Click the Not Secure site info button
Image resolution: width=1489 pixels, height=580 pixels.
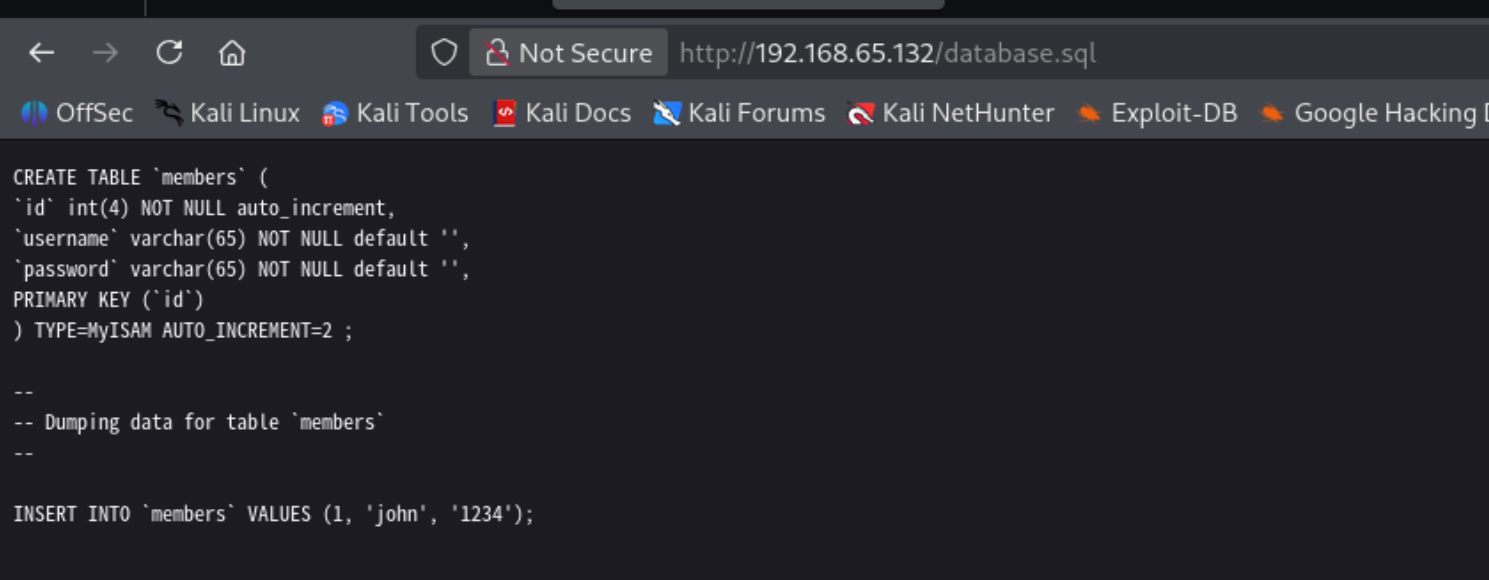[568, 53]
